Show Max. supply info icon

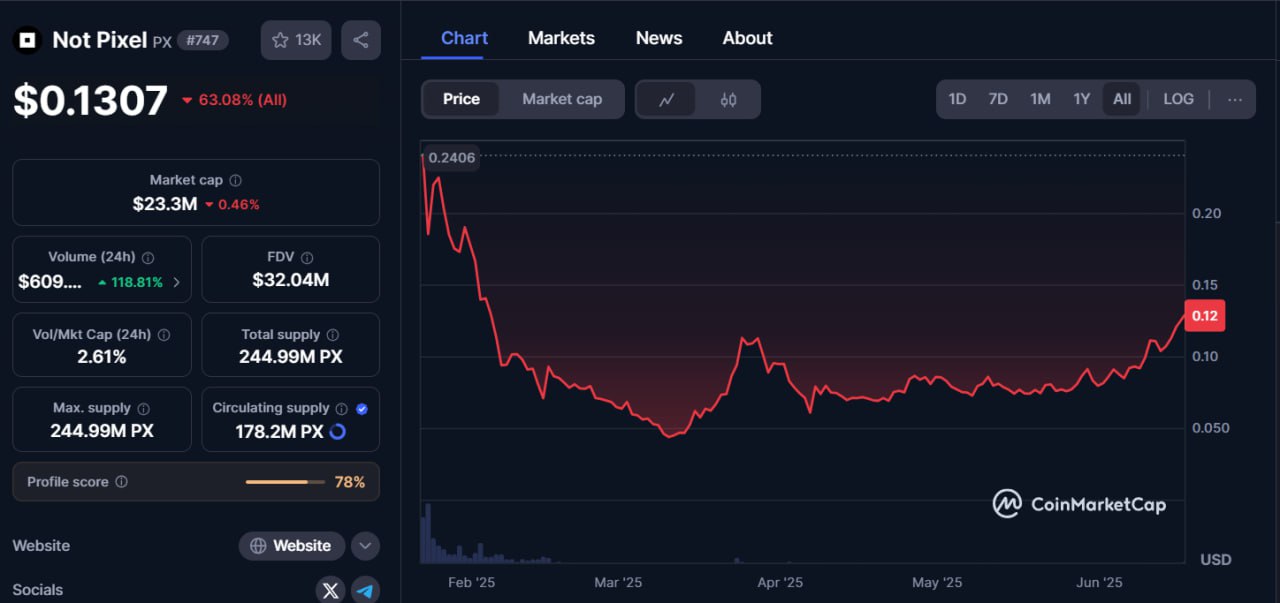(x=143, y=409)
